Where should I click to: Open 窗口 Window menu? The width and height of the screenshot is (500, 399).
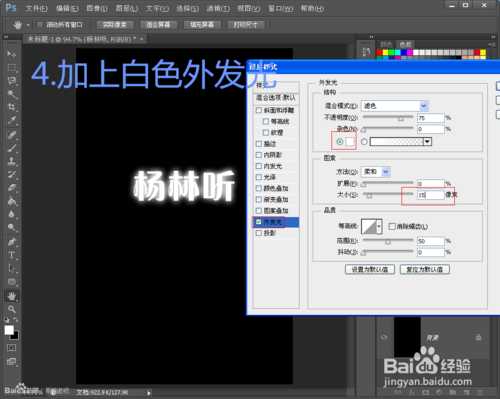(281, 8)
